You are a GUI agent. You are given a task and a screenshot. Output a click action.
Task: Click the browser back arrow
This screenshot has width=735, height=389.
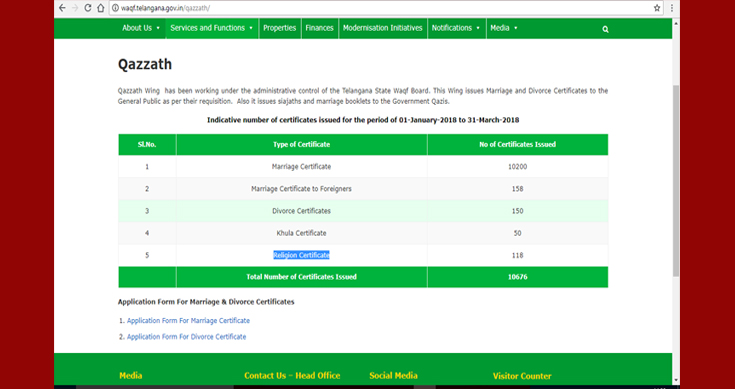click(x=62, y=8)
